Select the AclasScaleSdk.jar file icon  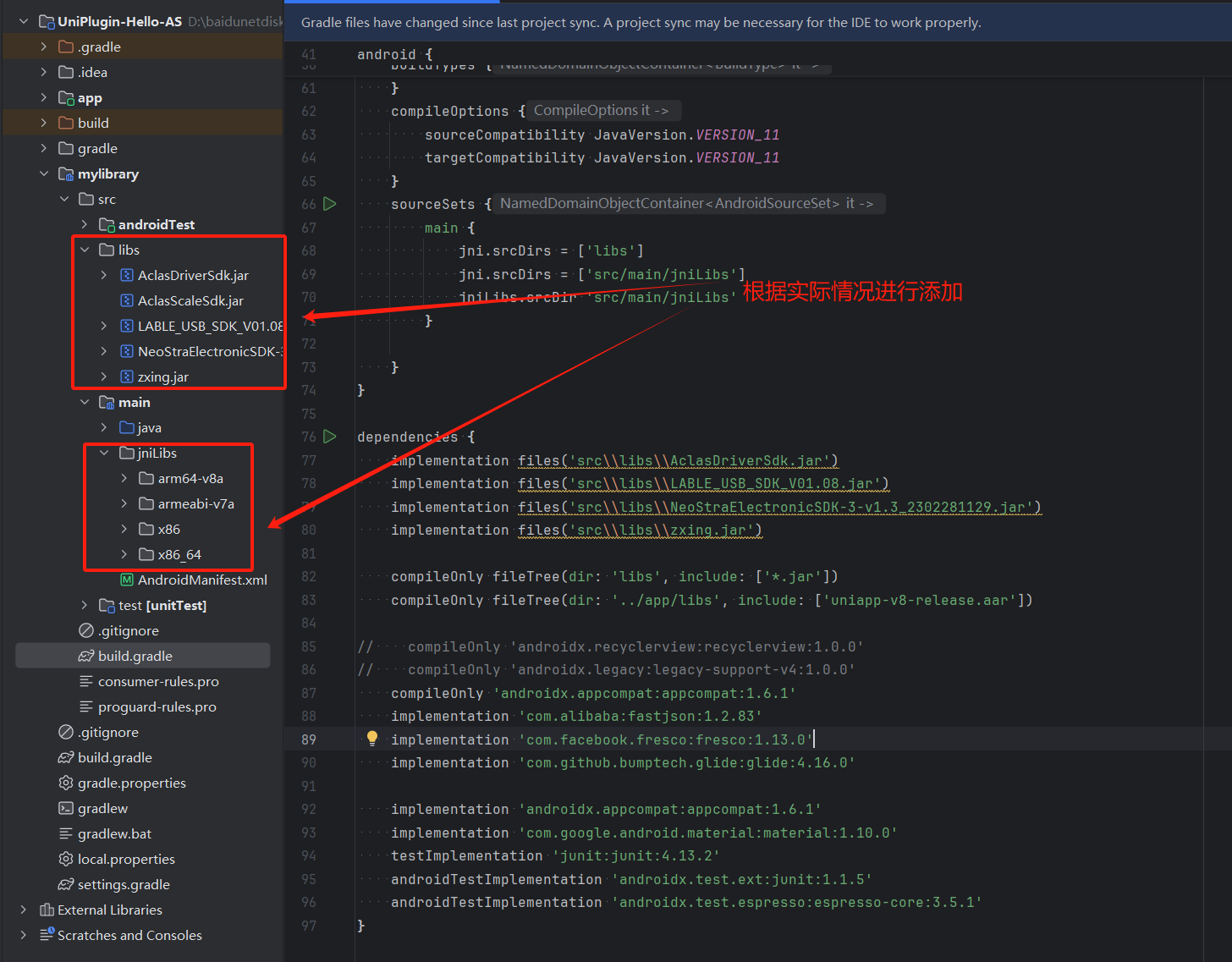coord(127,300)
